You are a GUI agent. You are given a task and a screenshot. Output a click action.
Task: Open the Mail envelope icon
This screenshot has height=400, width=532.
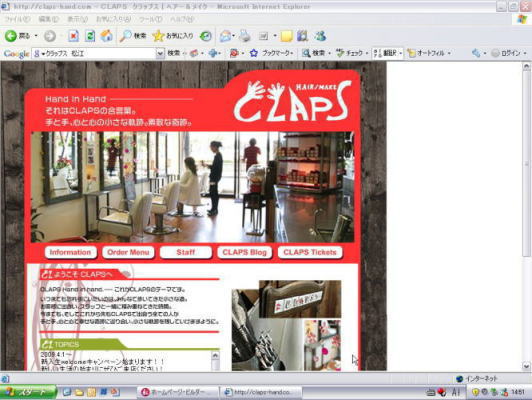(225, 36)
